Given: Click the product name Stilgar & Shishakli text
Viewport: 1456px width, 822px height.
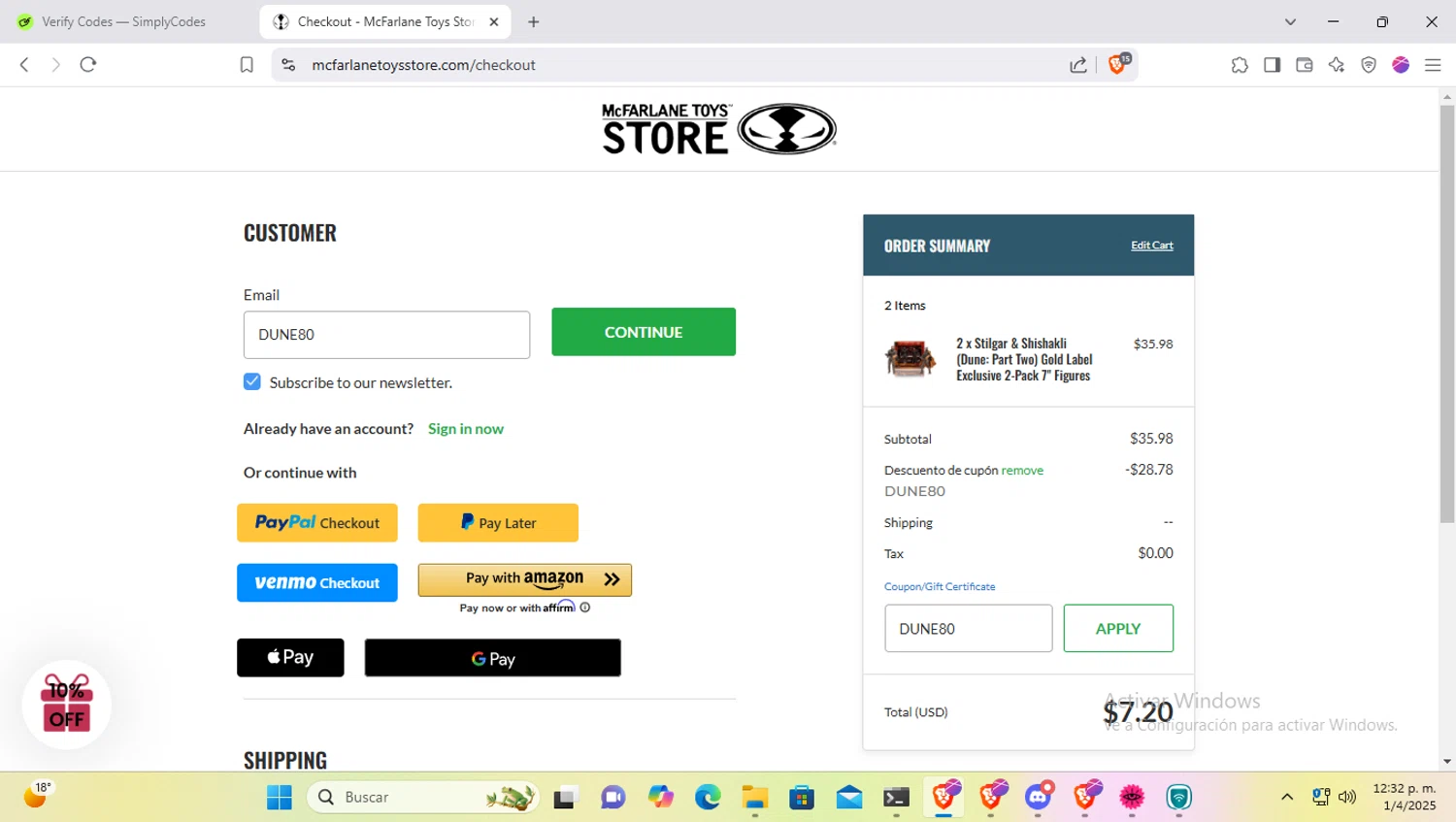Looking at the screenshot, I should tap(1024, 360).
